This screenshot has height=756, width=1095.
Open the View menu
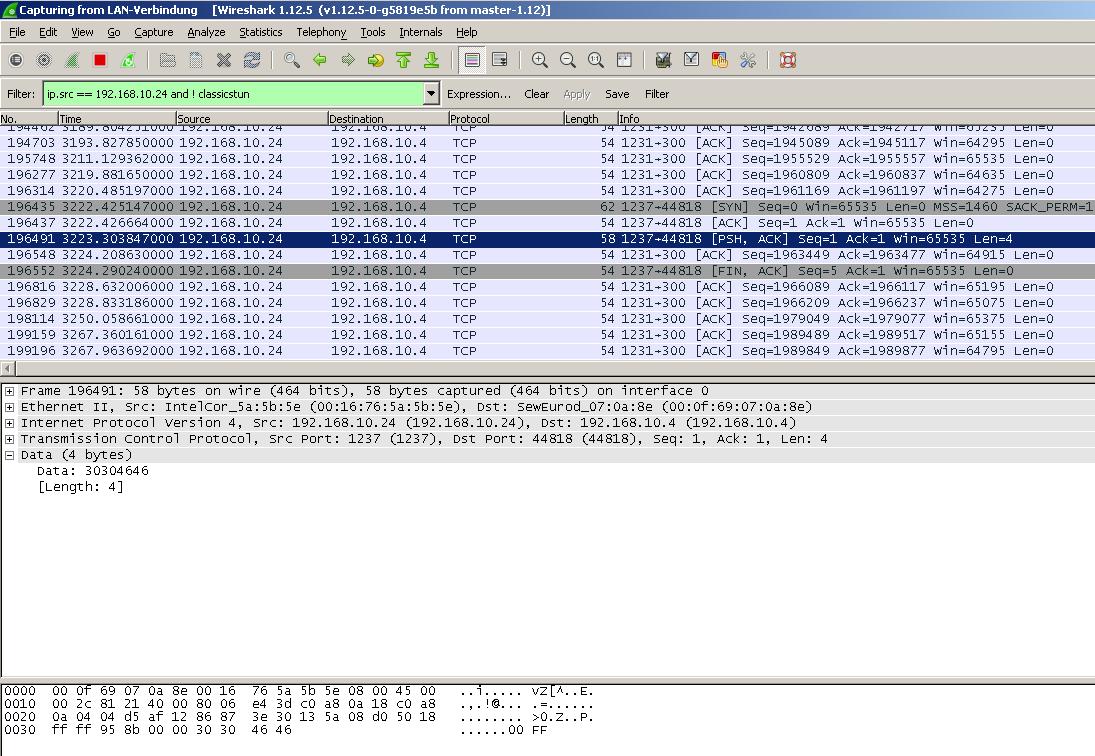click(82, 32)
